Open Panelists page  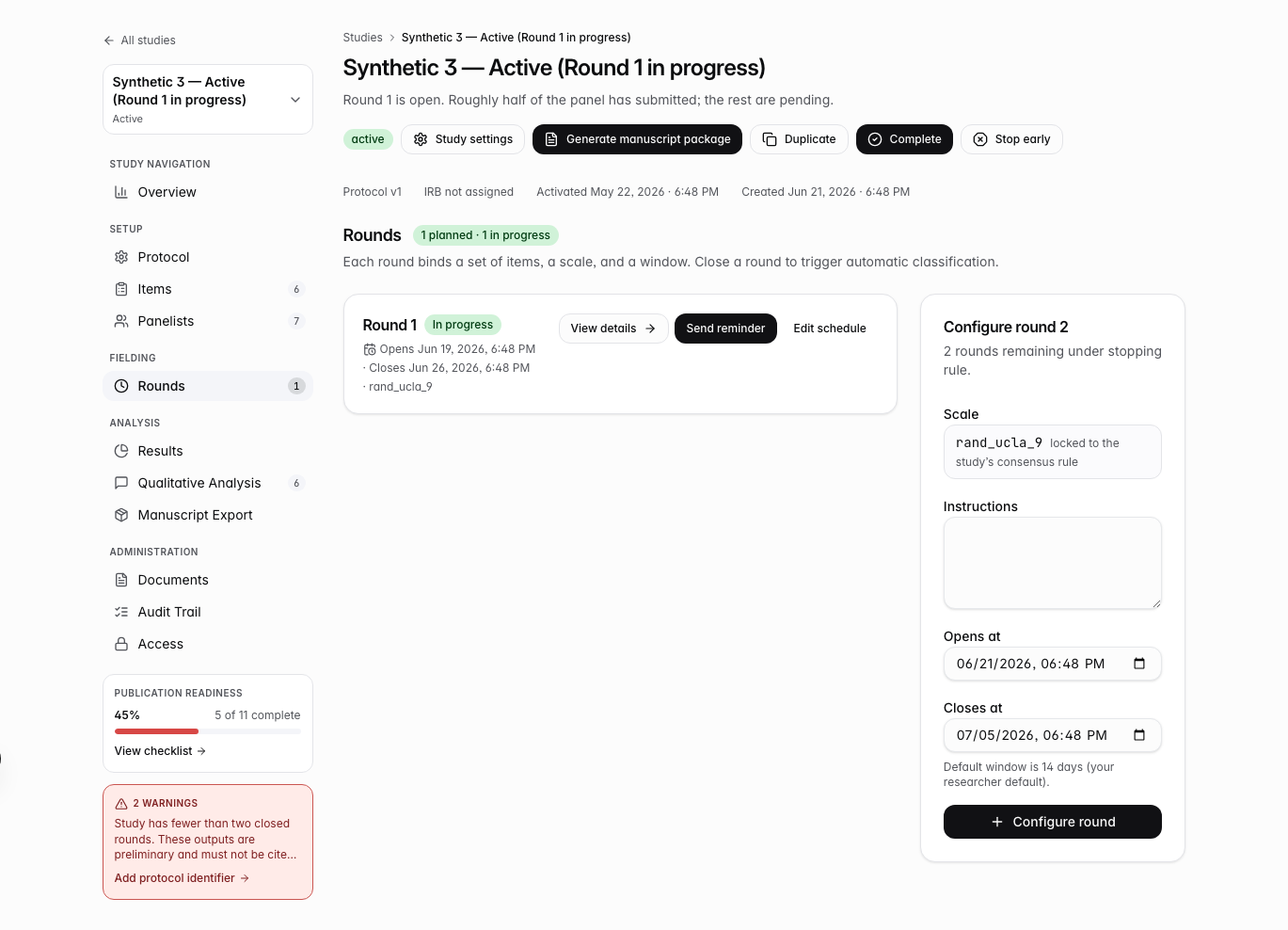point(208,321)
